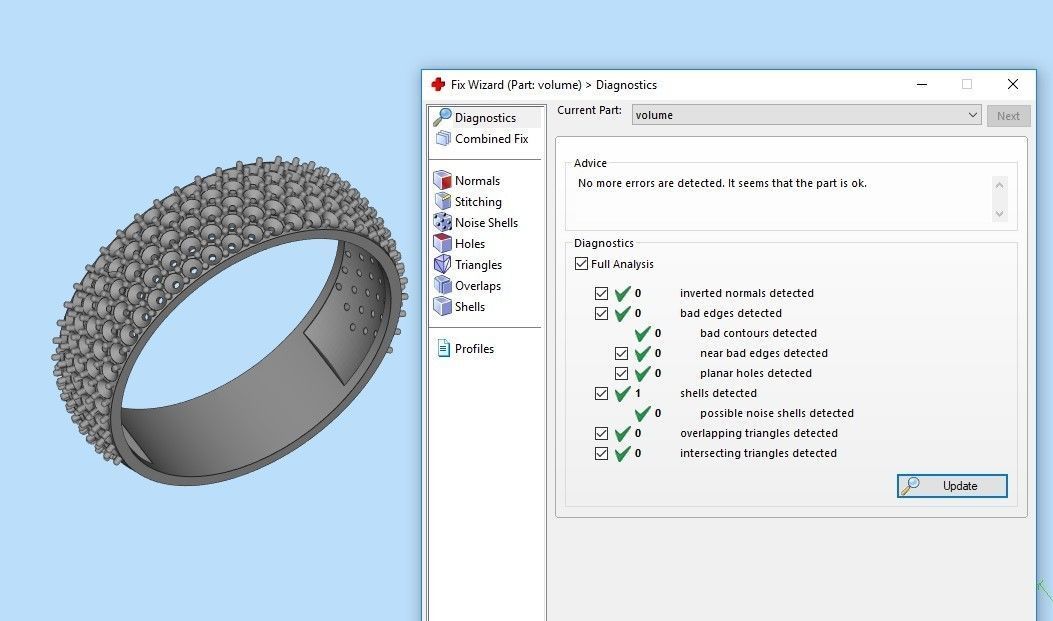Open the Triangles page label

(478, 265)
